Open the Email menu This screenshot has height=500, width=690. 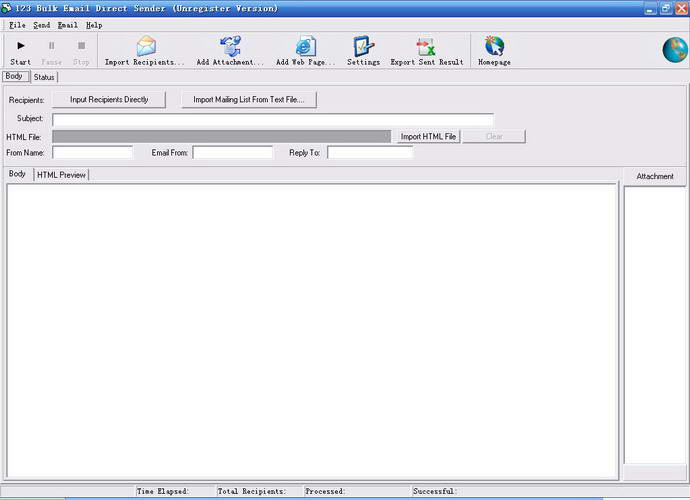coord(68,25)
